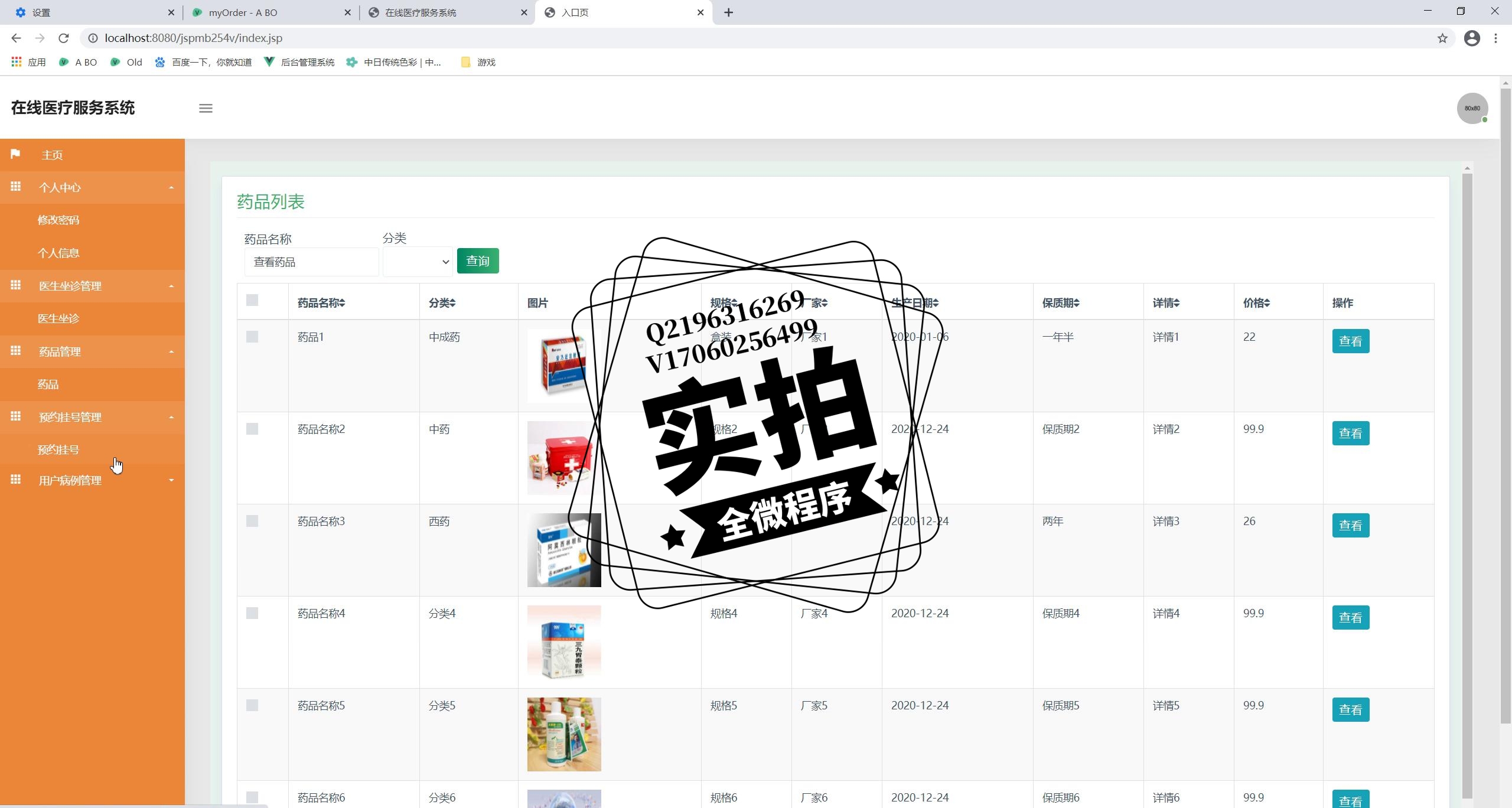Collapse the 个人中心 sidebar section
This screenshot has width=1512, height=808.
pos(92,187)
